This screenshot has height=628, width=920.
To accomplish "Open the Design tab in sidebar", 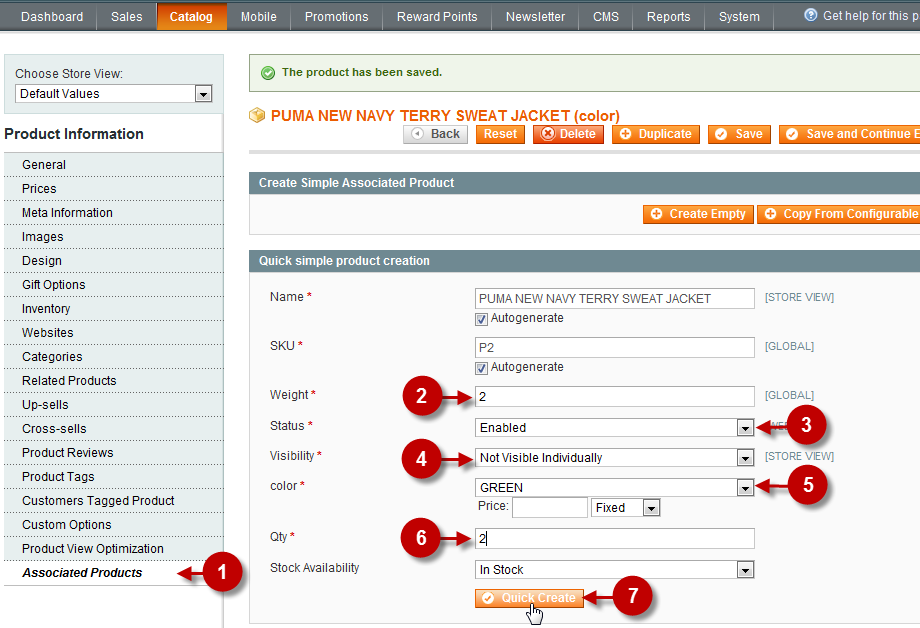I will (114, 261).
